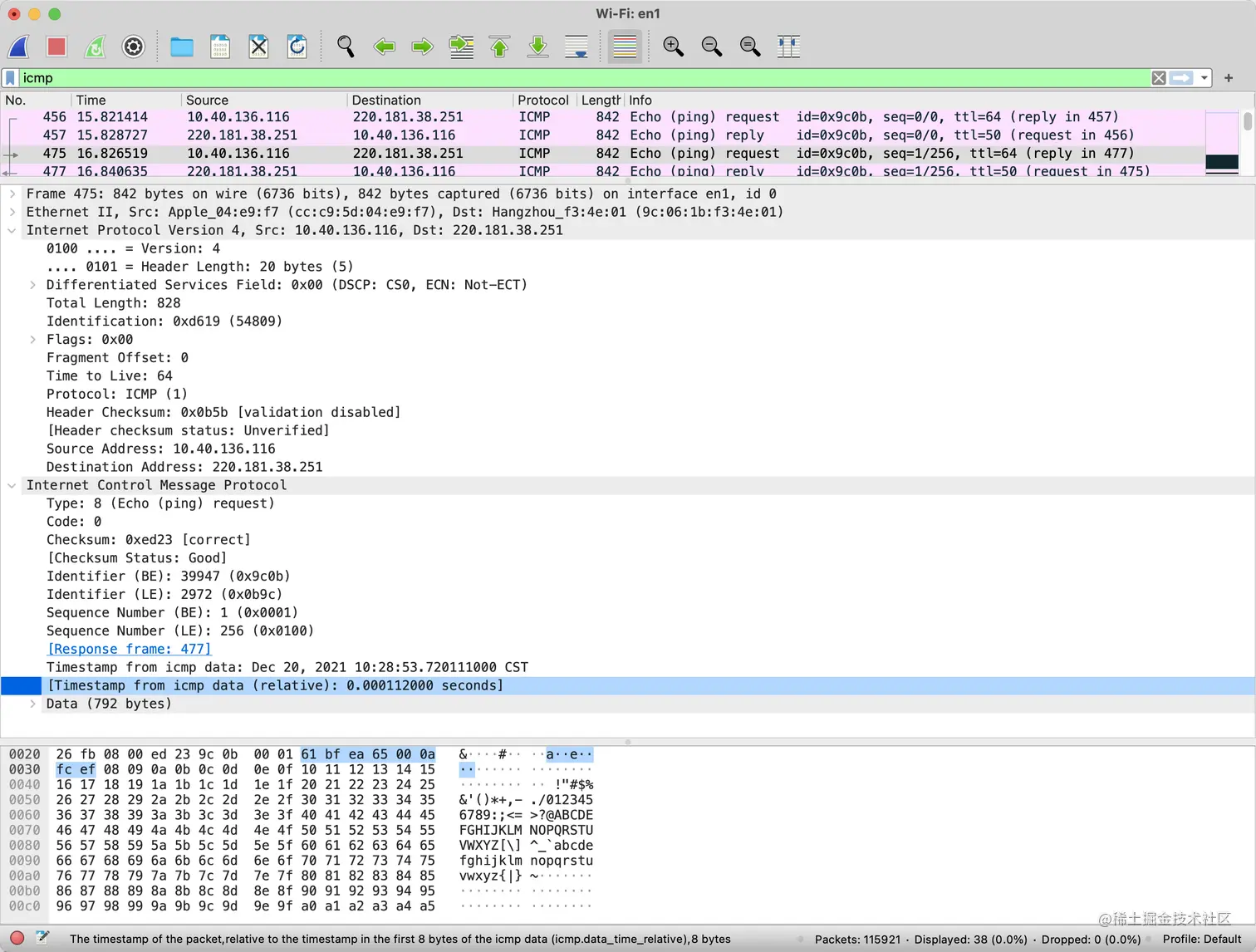1256x952 pixels.
Task: Open the recent display filters dropdown
Action: pos(1204,78)
